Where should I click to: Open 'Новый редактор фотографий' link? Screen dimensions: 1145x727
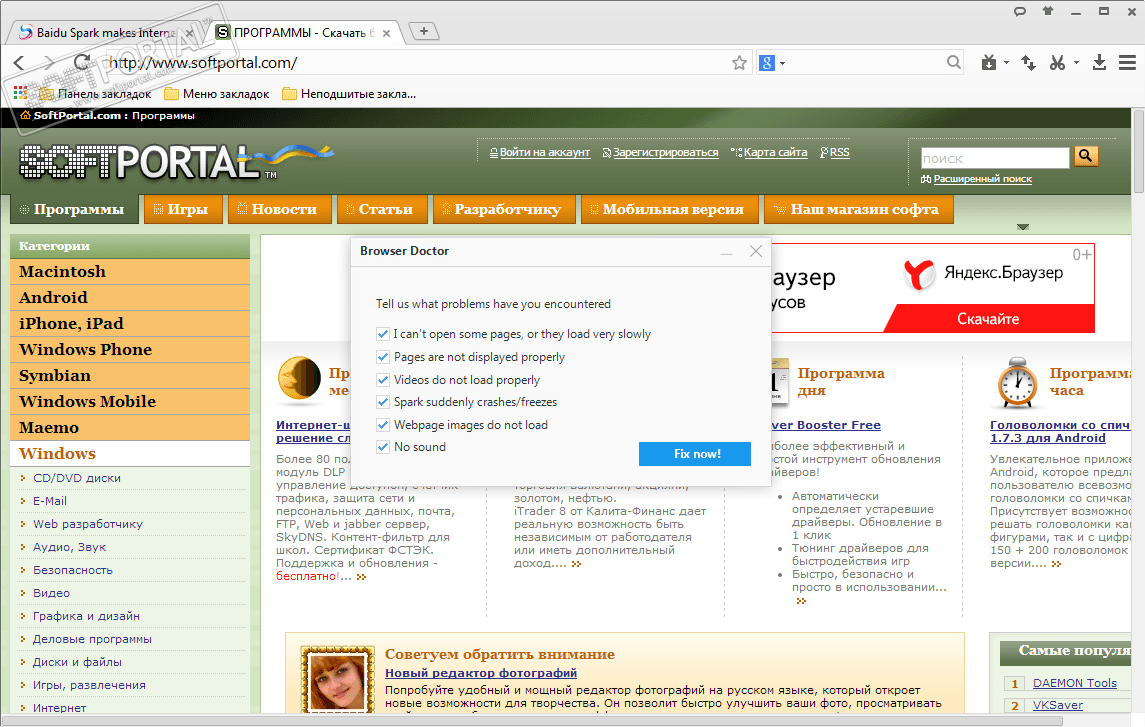pos(480,673)
